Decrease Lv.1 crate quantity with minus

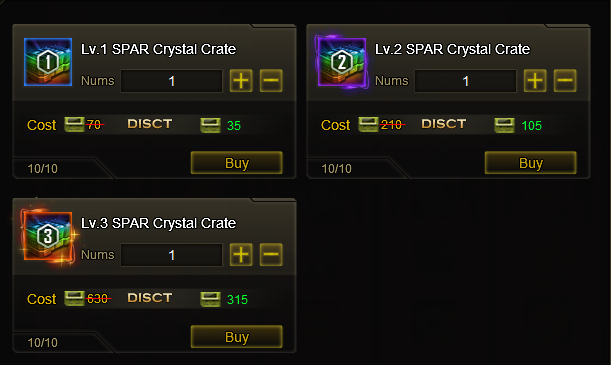coord(271,81)
